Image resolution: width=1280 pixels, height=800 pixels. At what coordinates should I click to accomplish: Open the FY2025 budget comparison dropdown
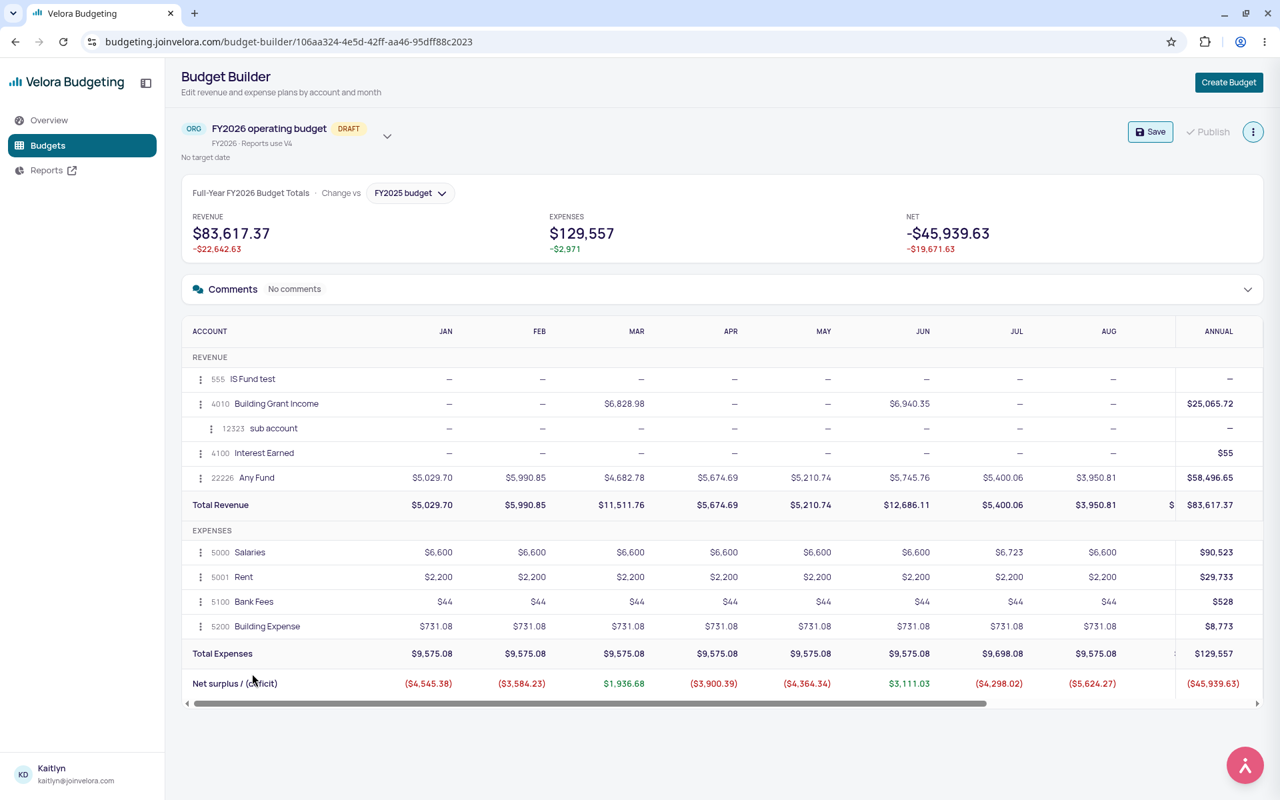pyautogui.click(x=410, y=193)
